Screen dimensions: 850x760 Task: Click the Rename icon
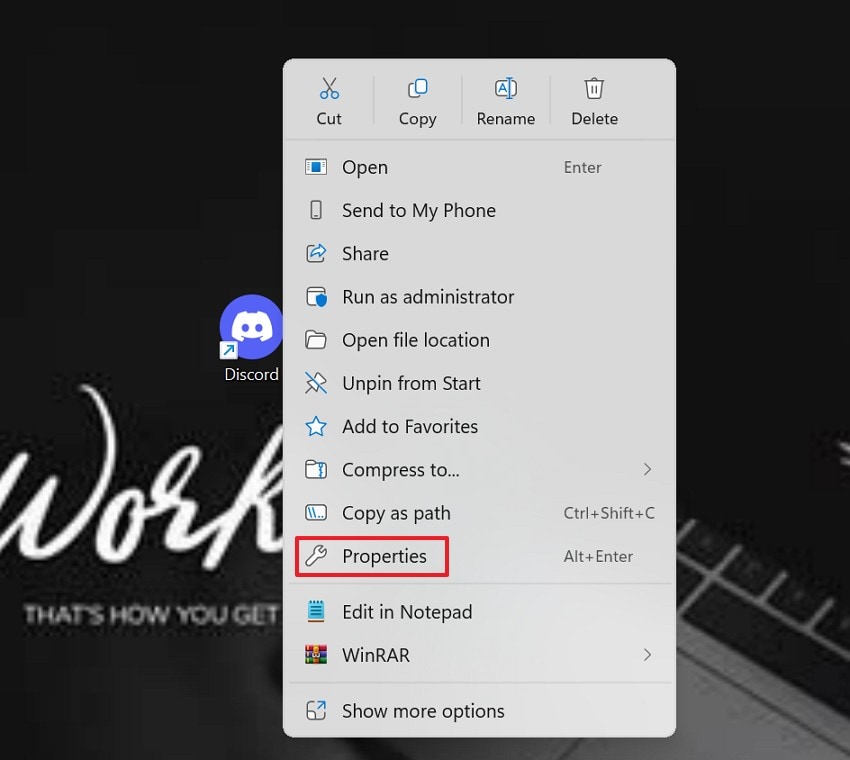tap(505, 88)
